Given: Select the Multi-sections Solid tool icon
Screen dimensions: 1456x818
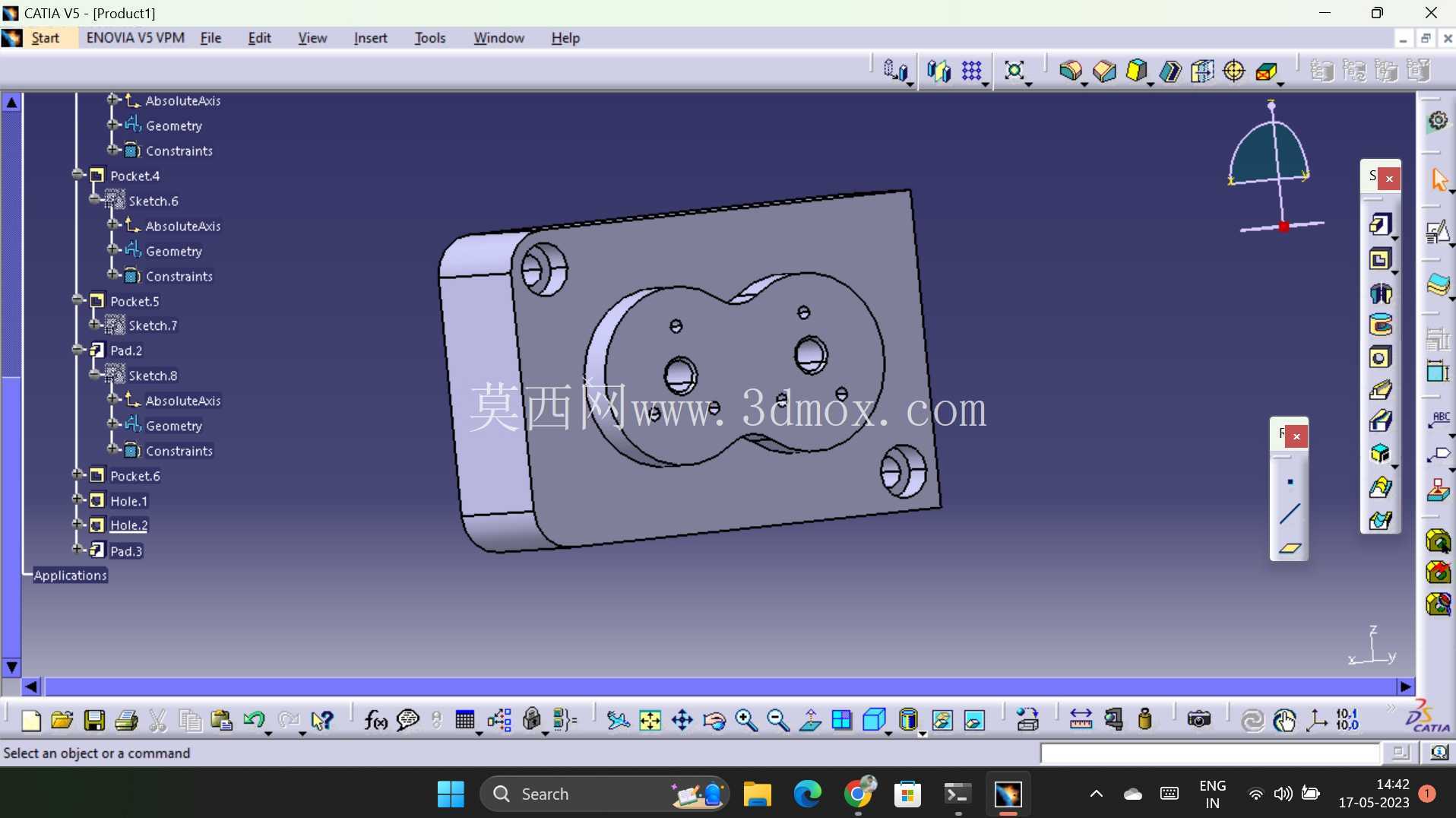Looking at the screenshot, I should 1380,487.
